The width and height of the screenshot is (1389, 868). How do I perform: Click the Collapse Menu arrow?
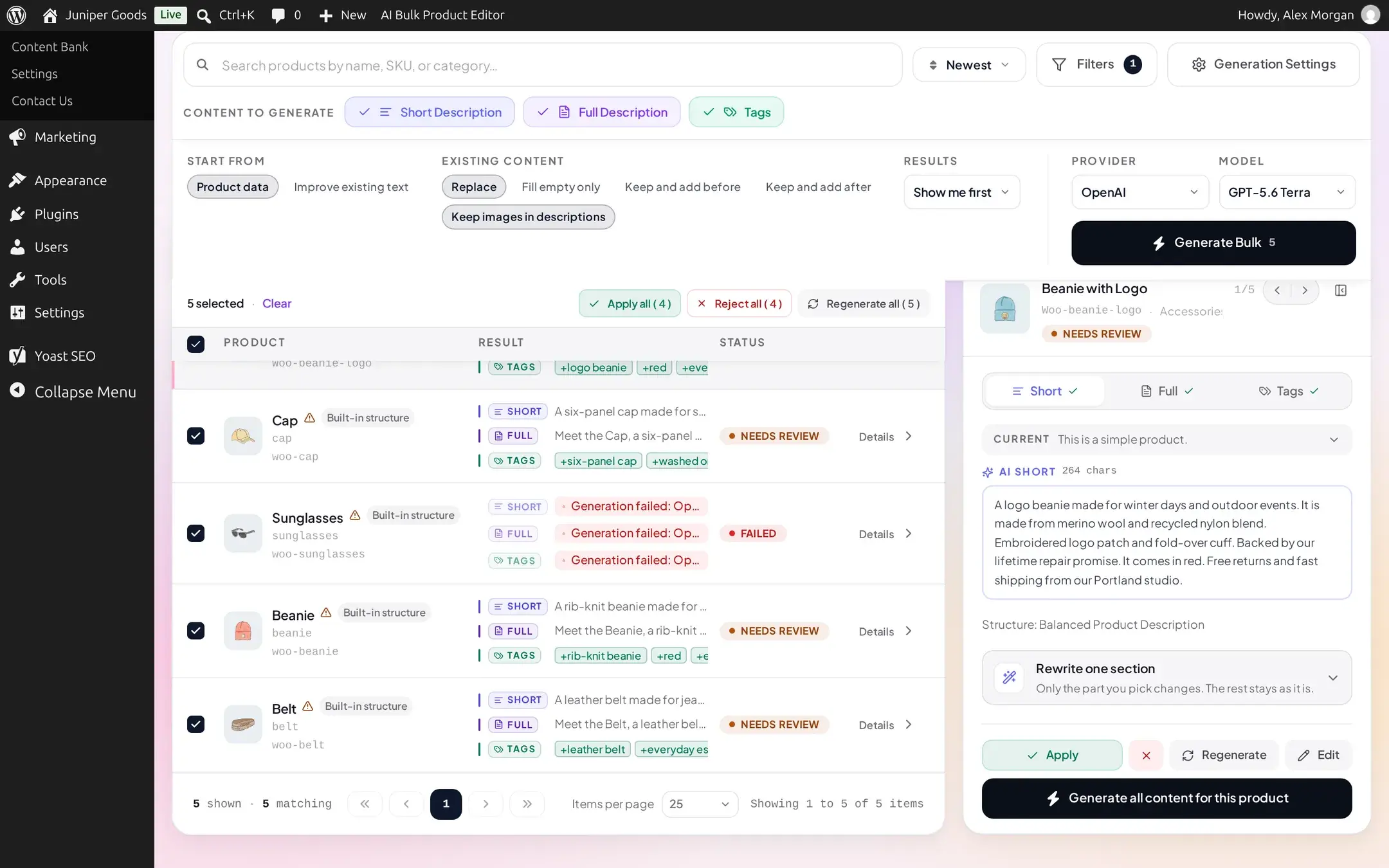point(18,391)
